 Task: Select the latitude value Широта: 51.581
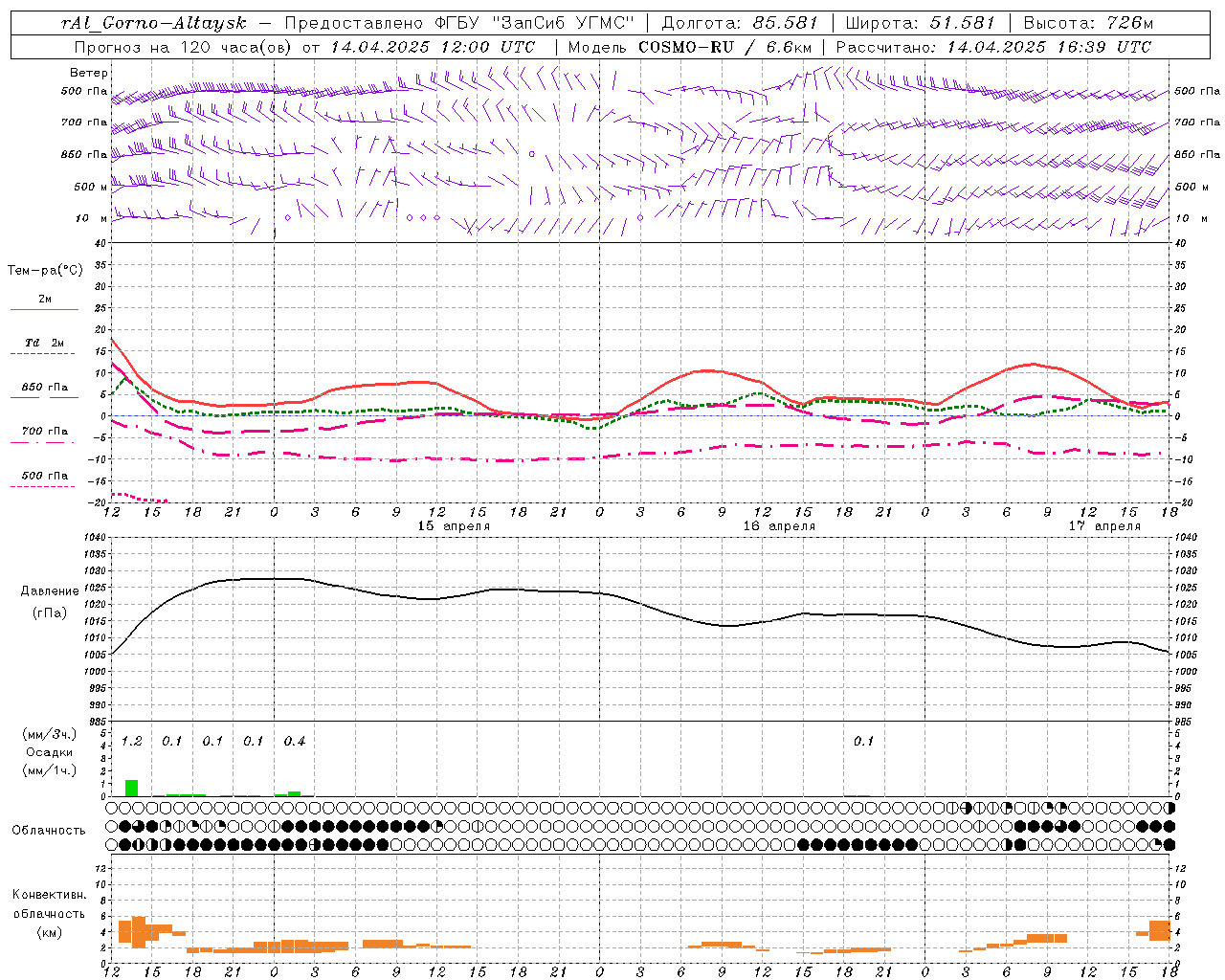tap(920, 23)
